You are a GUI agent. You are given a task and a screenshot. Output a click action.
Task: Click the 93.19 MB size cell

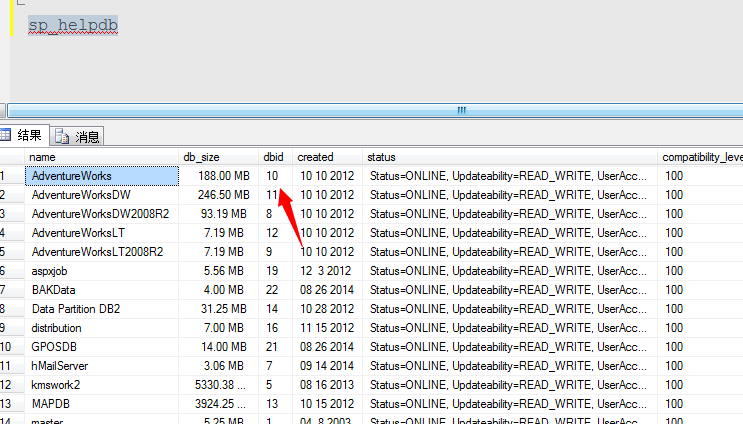(218, 214)
